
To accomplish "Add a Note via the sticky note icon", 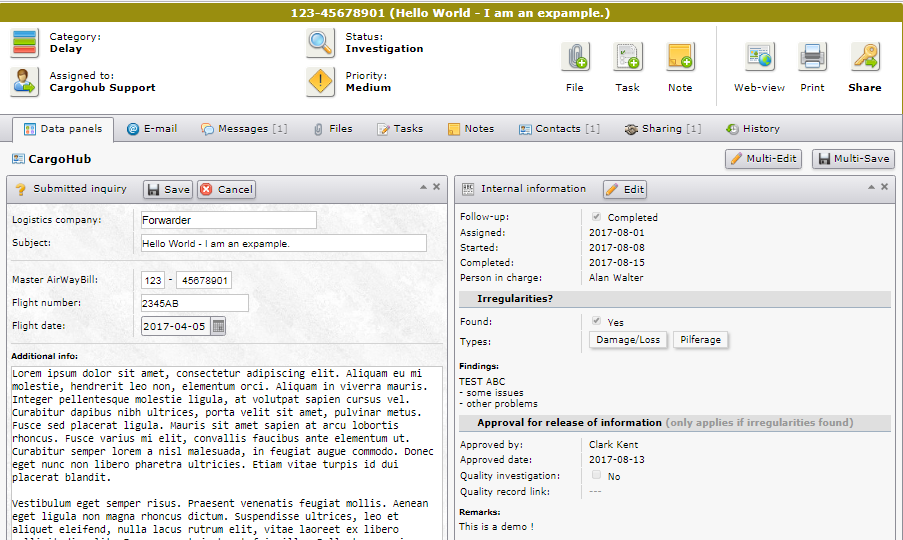I will point(680,57).
